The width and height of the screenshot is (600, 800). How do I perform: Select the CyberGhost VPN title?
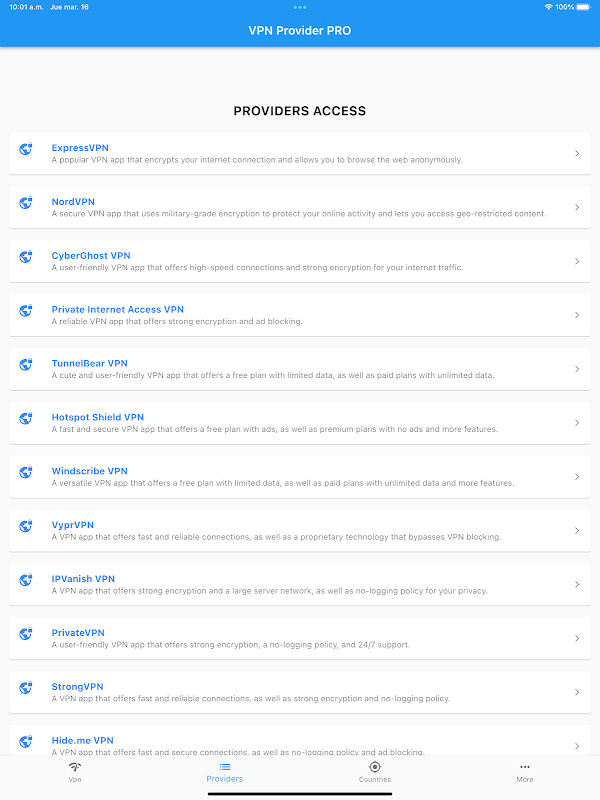91,256
